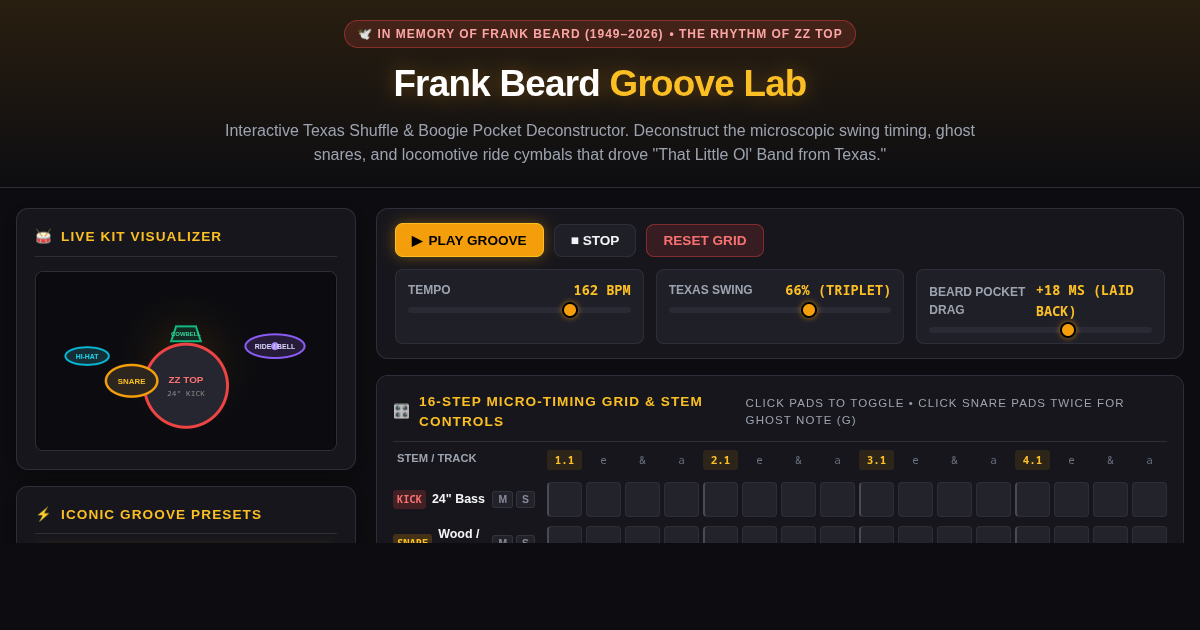This screenshot has width=1200, height=630.
Task: Click the In Memory of Frank Beard banner
Action: pos(600,34)
